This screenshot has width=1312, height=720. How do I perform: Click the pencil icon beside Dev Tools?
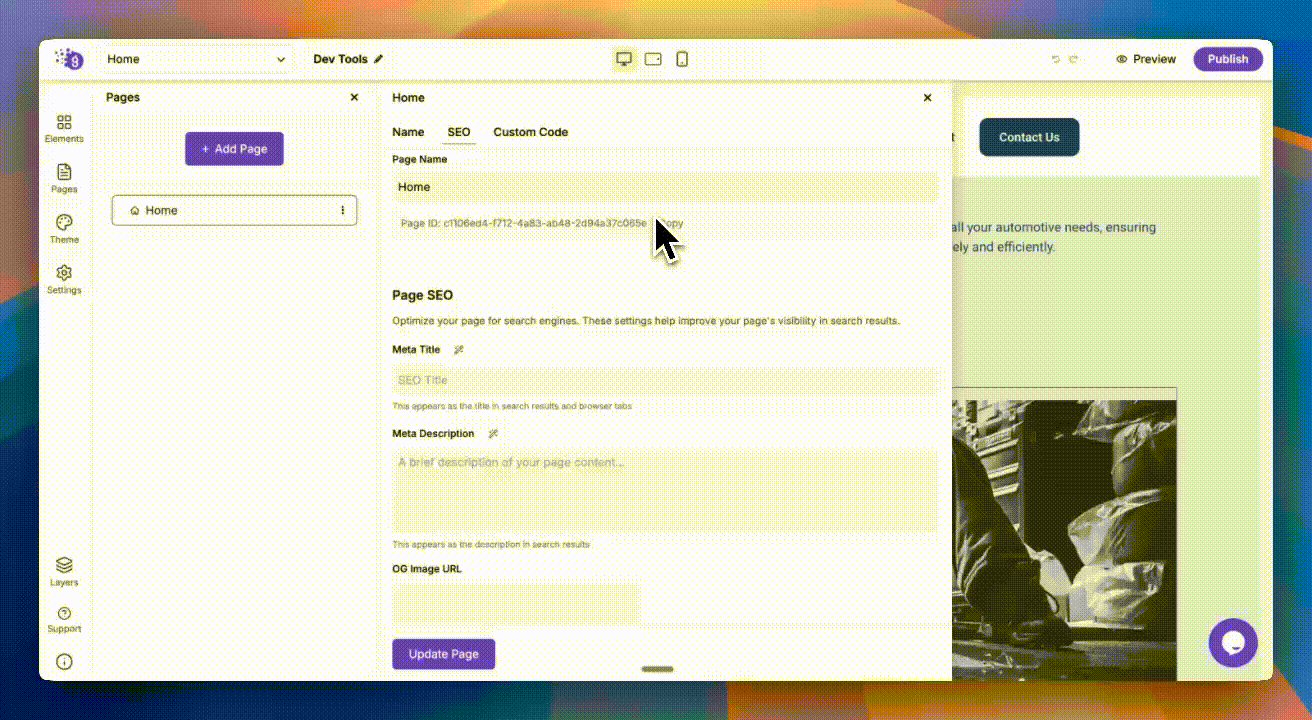[379, 59]
